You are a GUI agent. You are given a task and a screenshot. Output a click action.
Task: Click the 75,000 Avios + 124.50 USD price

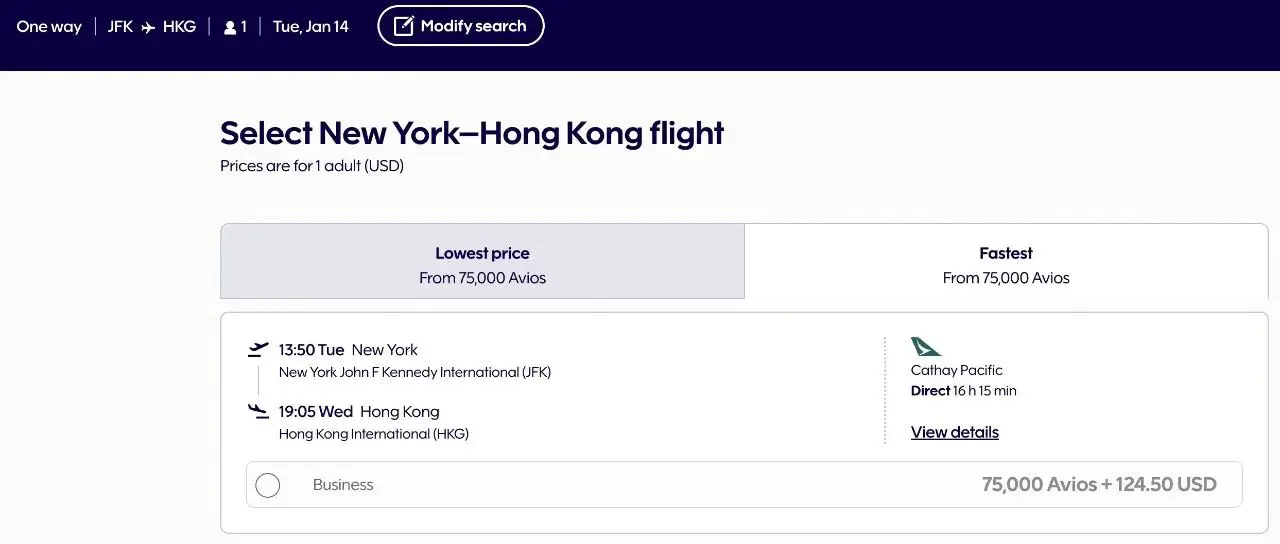1099,485
